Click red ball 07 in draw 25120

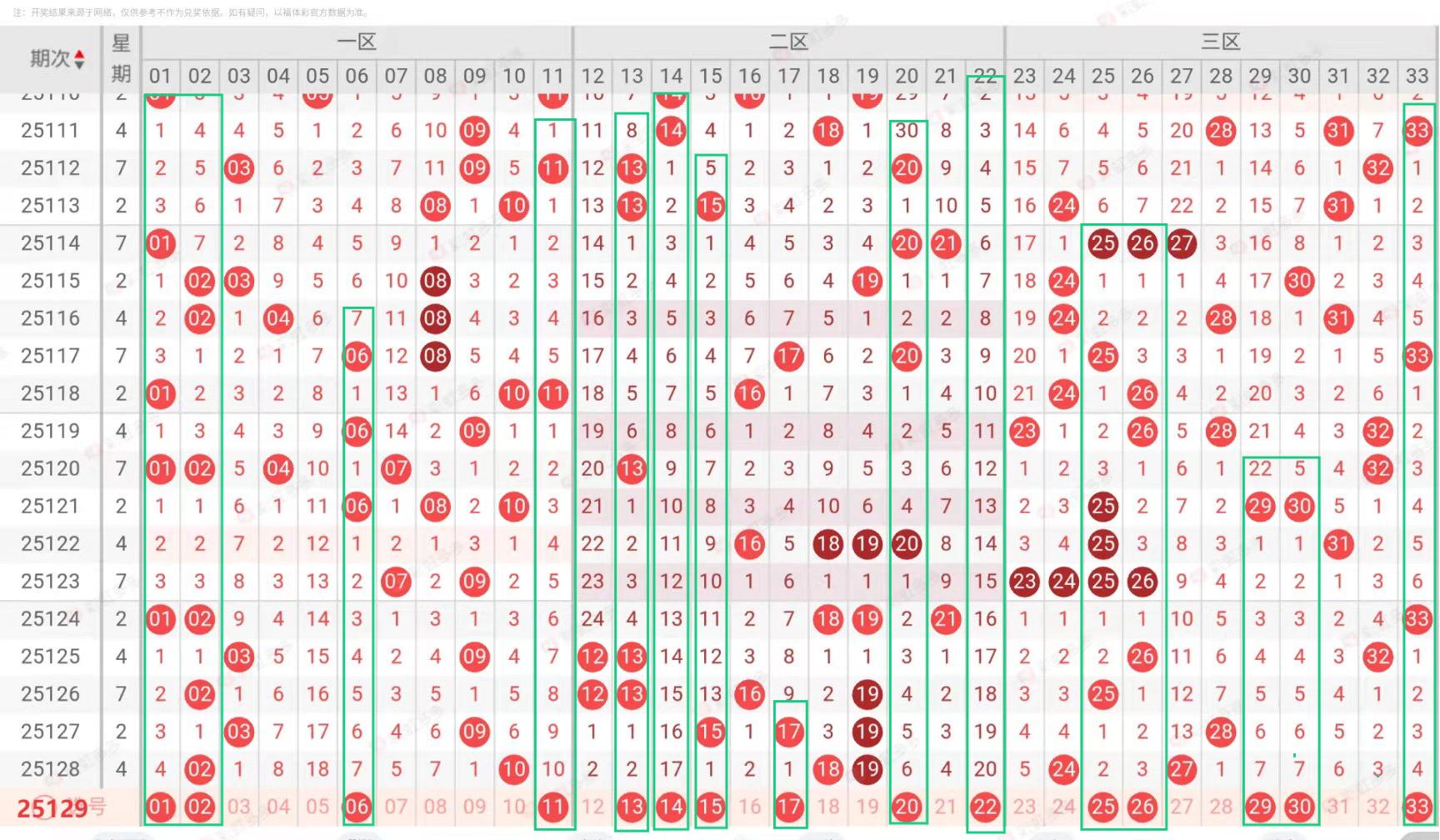point(396,468)
